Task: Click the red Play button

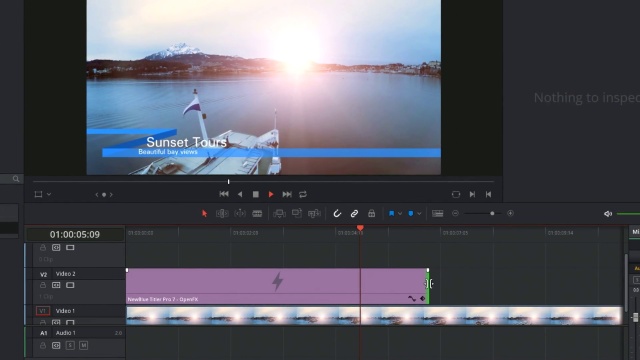Action: [x=271, y=194]
